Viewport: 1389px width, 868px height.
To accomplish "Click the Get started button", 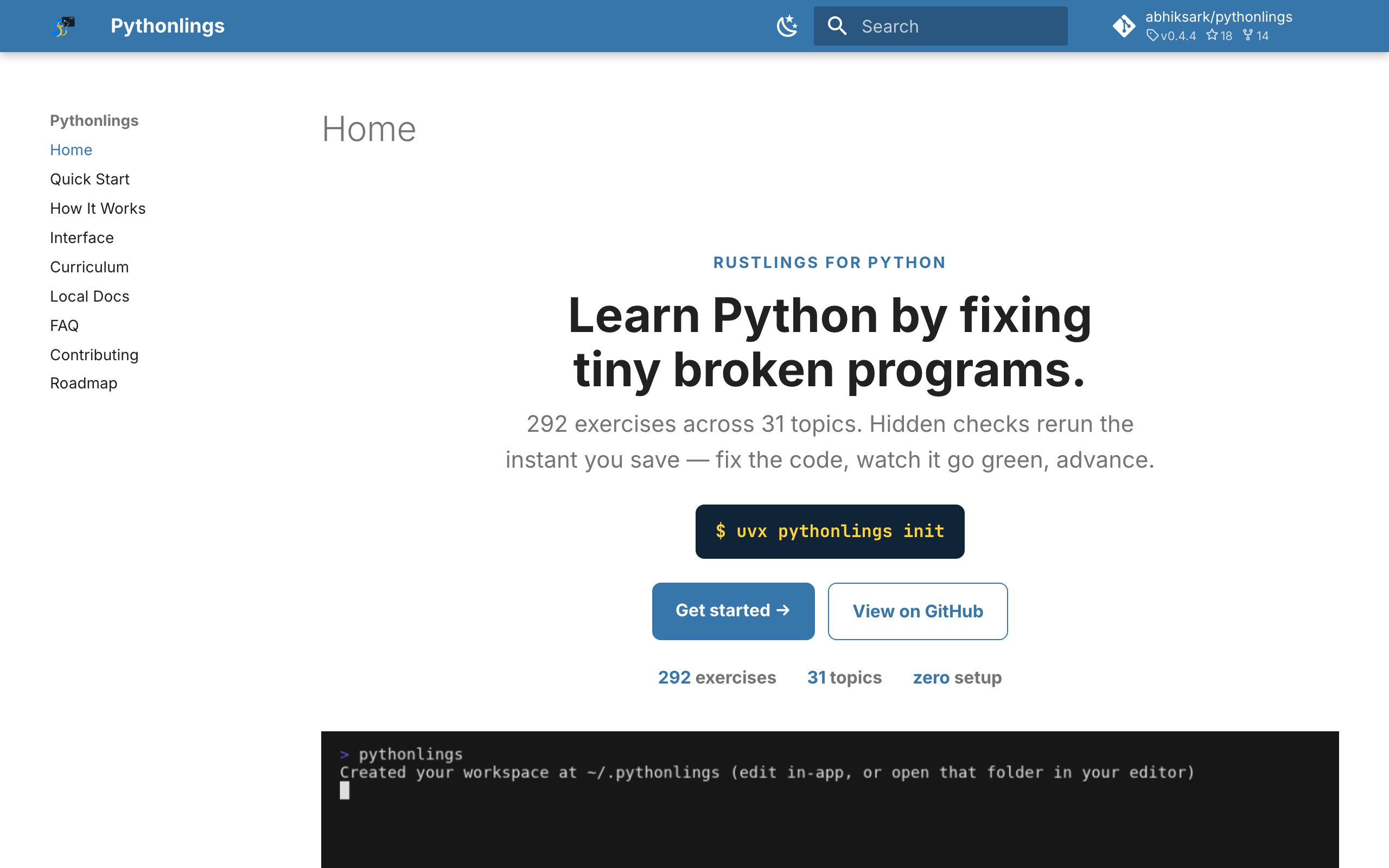I will coord(733,611).
